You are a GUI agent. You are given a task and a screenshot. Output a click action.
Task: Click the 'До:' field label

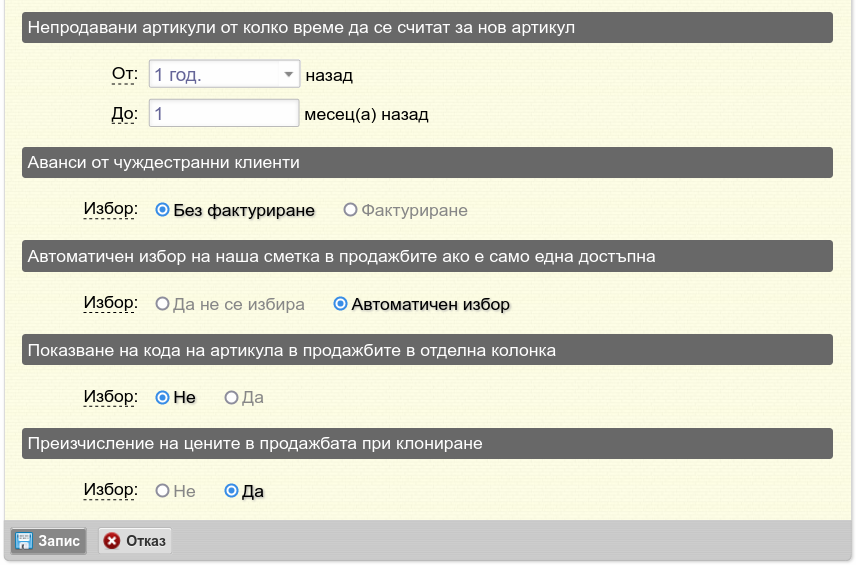[124, 113]
